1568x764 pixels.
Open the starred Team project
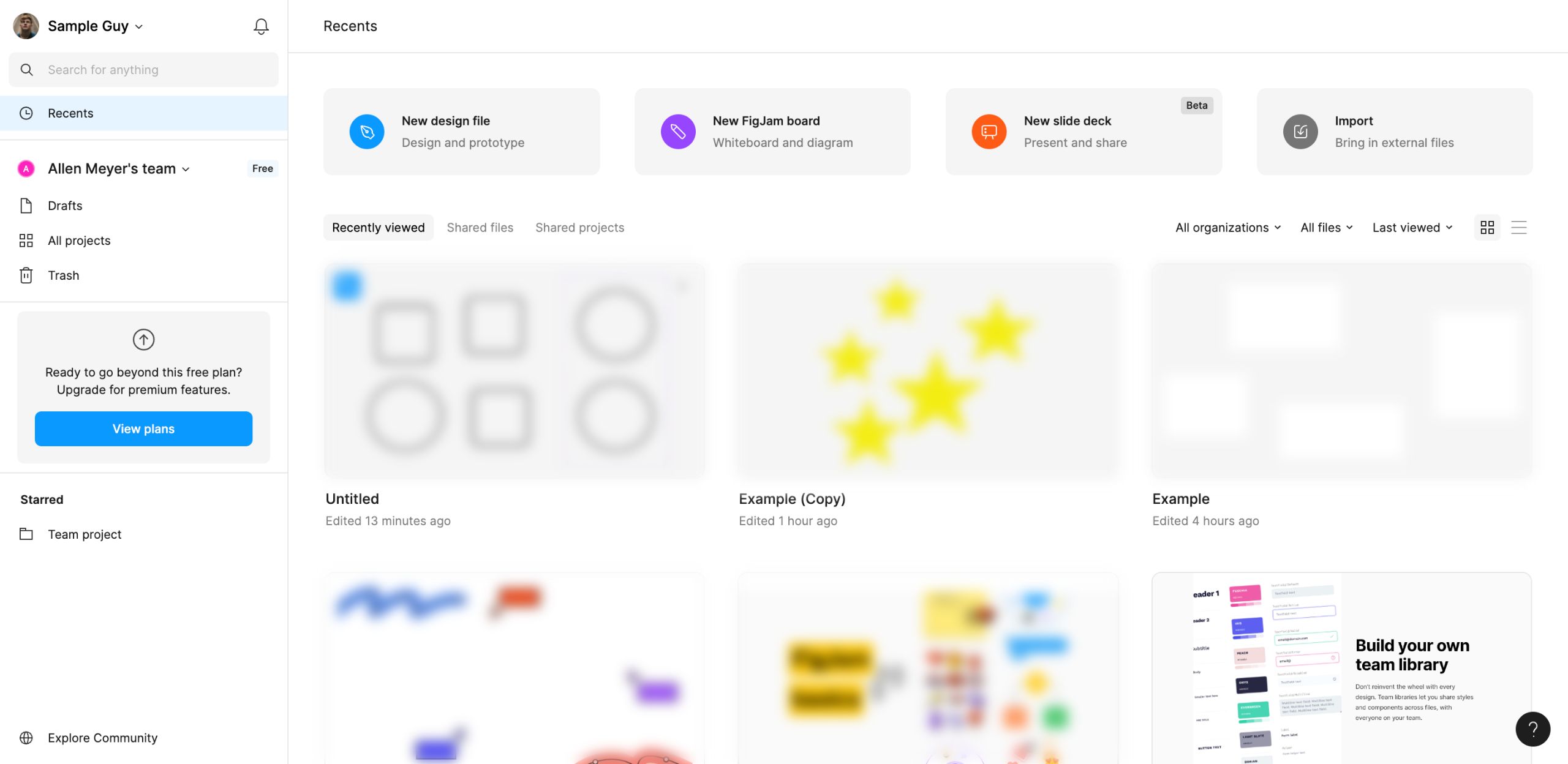click(85, 534)
